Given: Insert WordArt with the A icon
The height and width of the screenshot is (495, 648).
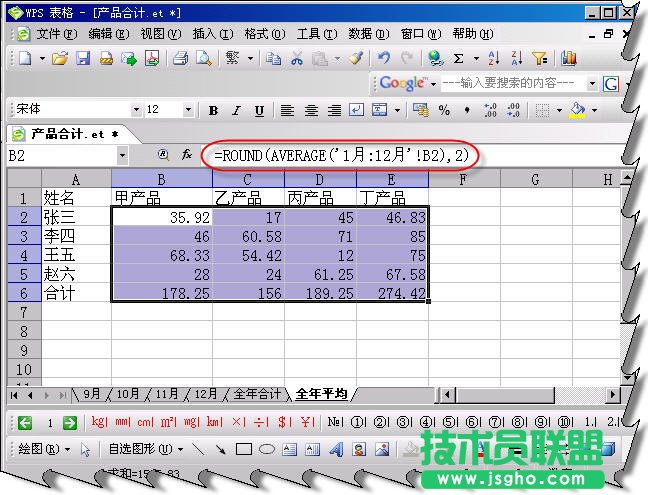Looking at the screenshot, I should point(336,449).
